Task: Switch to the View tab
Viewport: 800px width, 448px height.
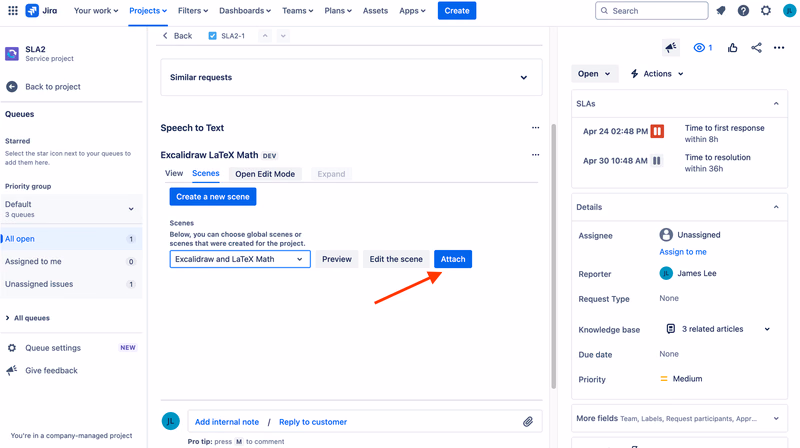Action: 174,173
